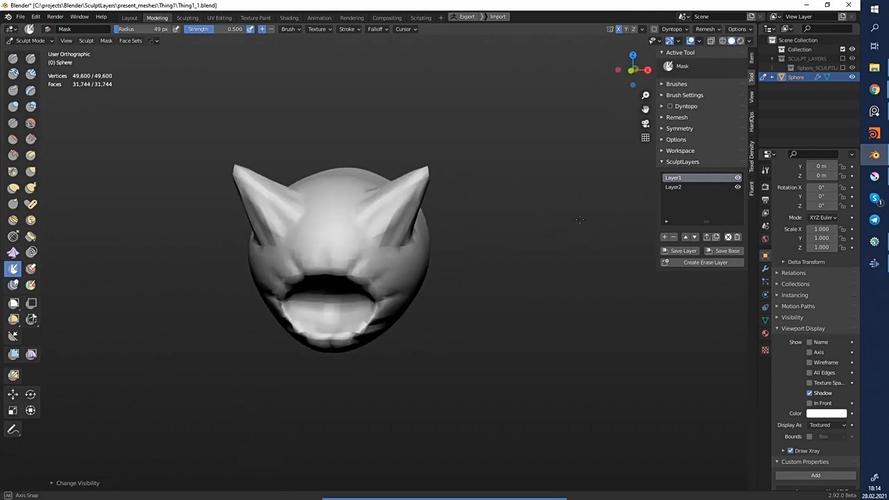889x500 pixels.
Task: Collapse the SculptLayers panel
Action: click(x=682, y=162)
